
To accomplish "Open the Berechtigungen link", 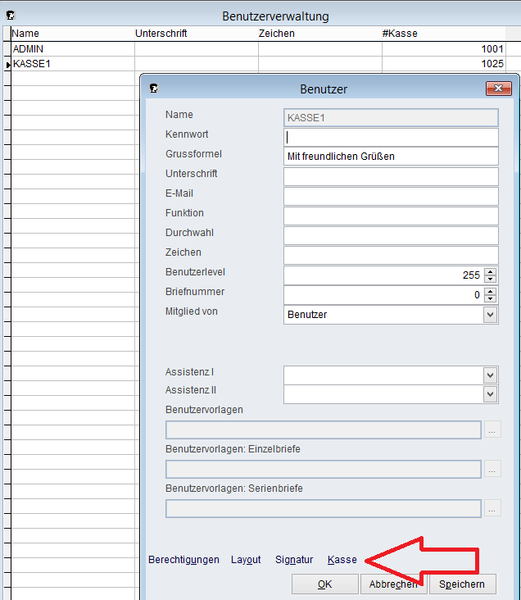I will coord(184,560).
